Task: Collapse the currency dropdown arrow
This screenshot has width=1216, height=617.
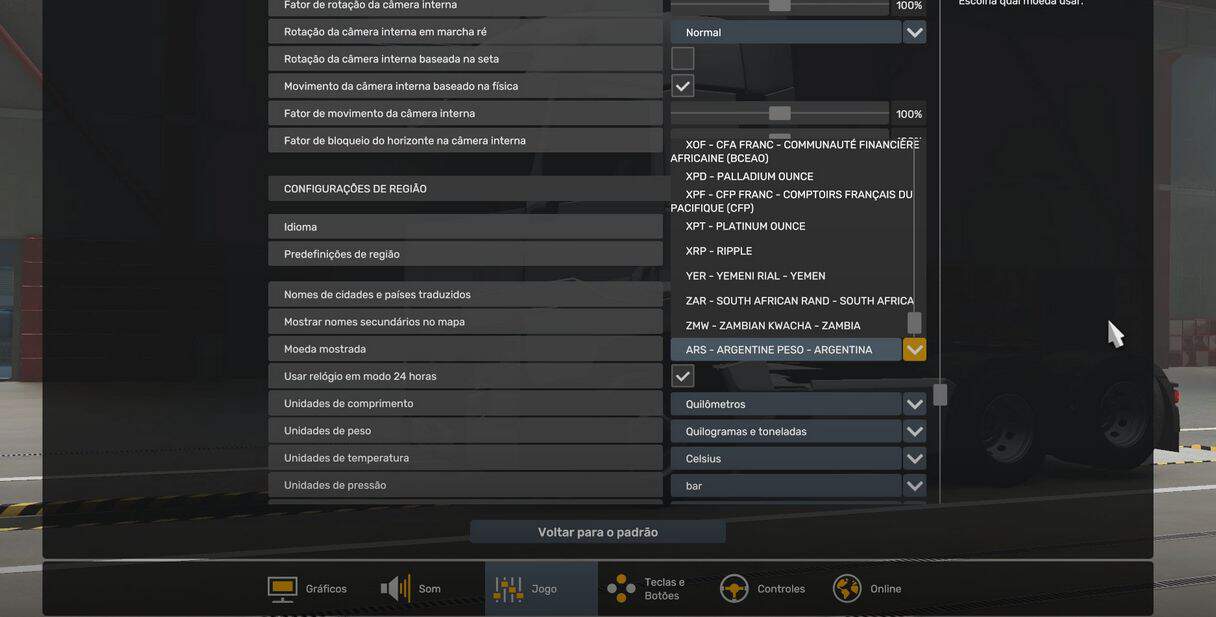Action: tap(914, 350)
